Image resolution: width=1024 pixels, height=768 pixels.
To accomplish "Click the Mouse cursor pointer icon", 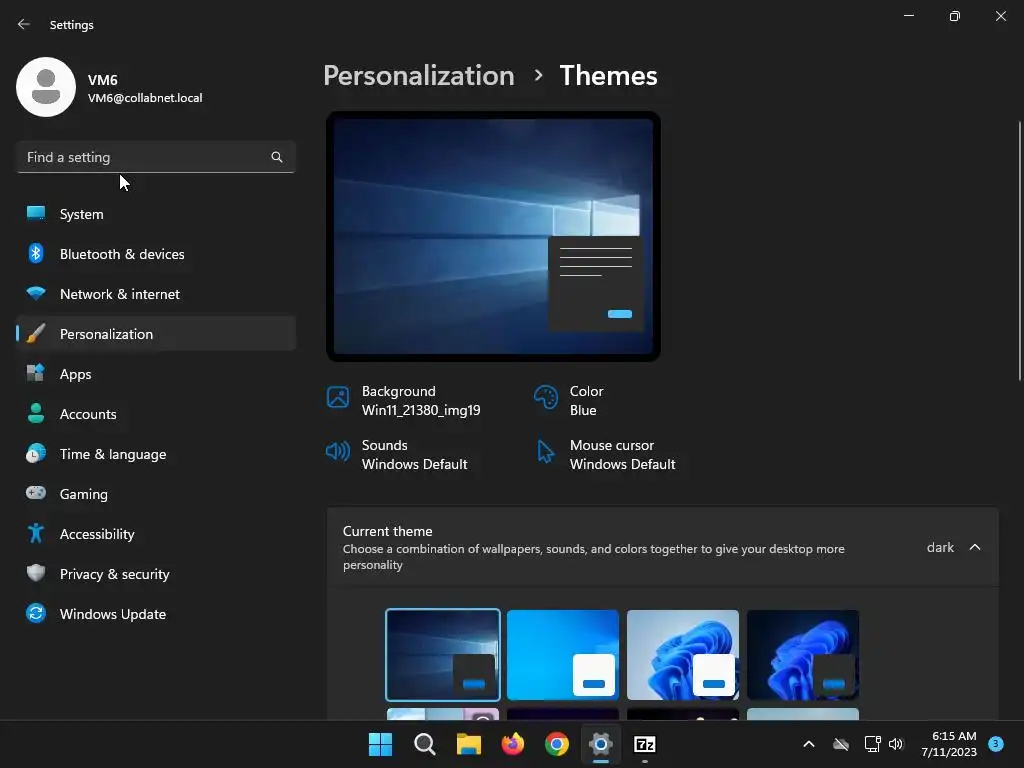I will point(545,451).
